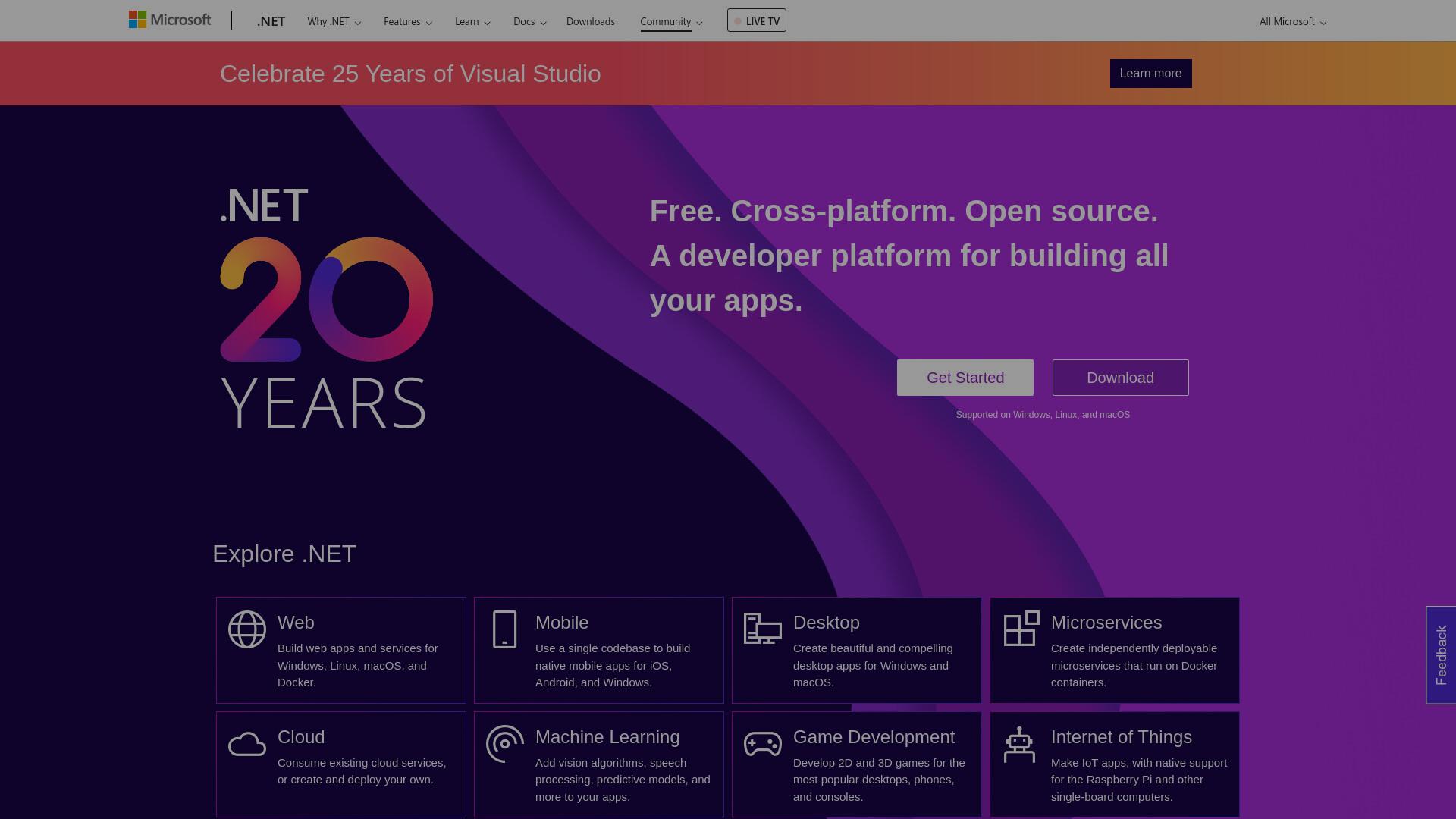Open the Cloud card title

[301, 737]
